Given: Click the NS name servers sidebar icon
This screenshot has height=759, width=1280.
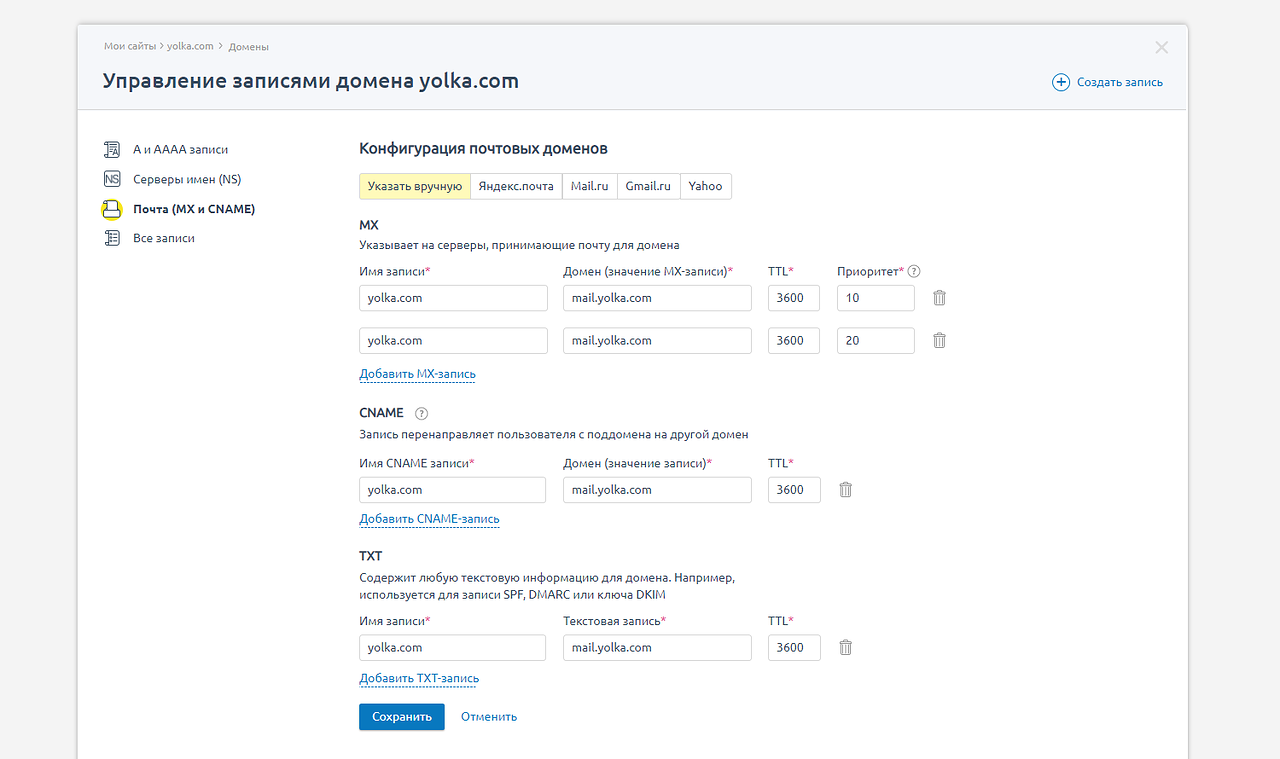Looking at the screenshot, I should coord(112,180).
